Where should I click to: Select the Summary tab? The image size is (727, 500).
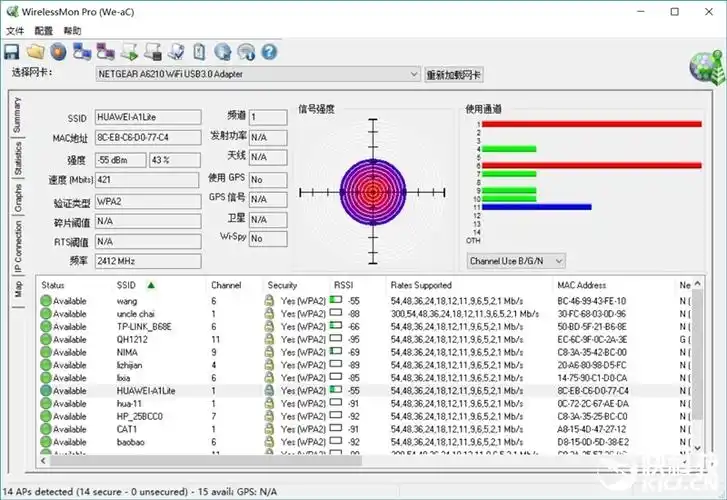tap(16, 115)
